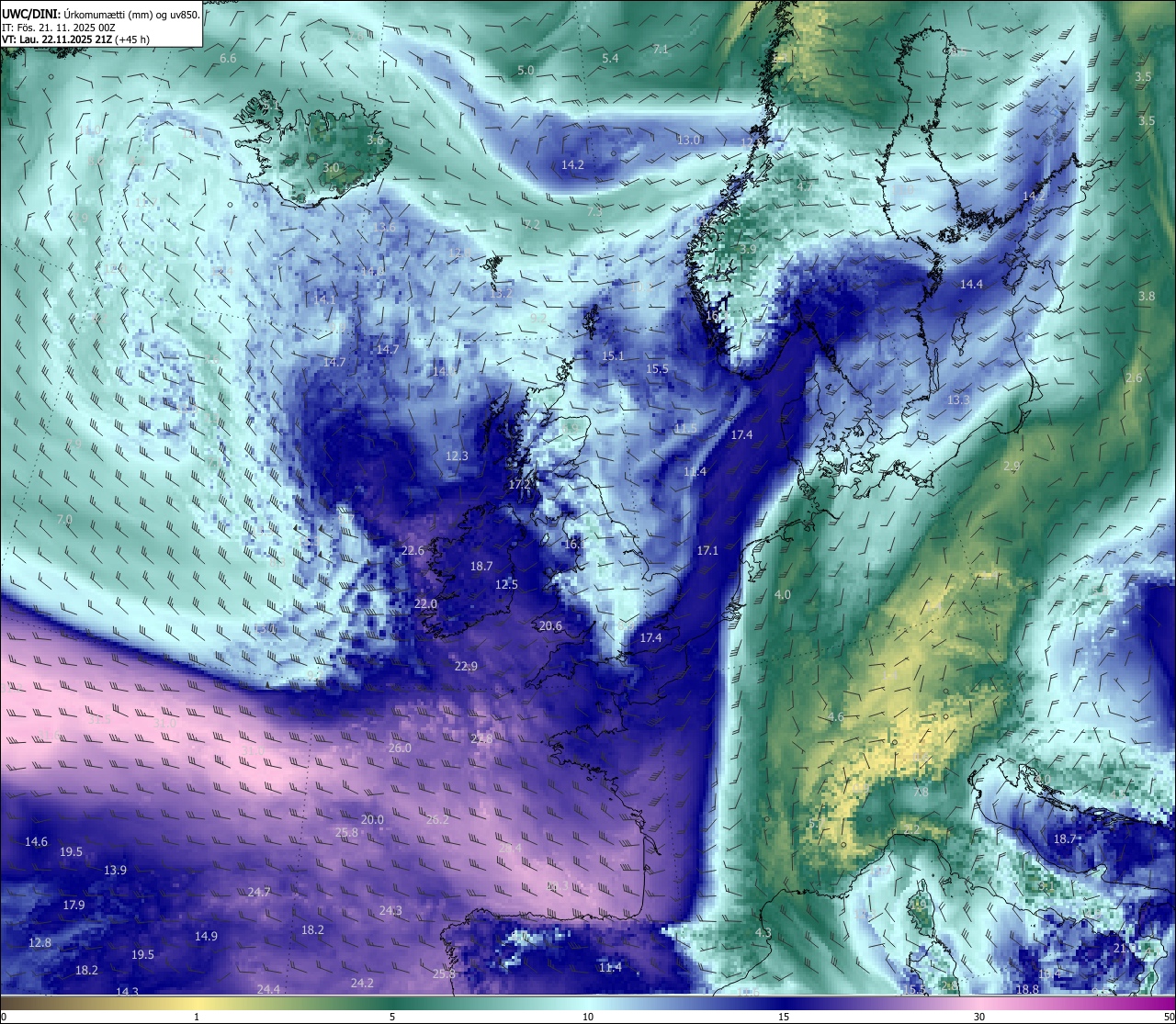Click the 25.8 value in the Bay of Biscay
The height and width of the screenshot is (1024, 1176).
[x=346, y=832]
